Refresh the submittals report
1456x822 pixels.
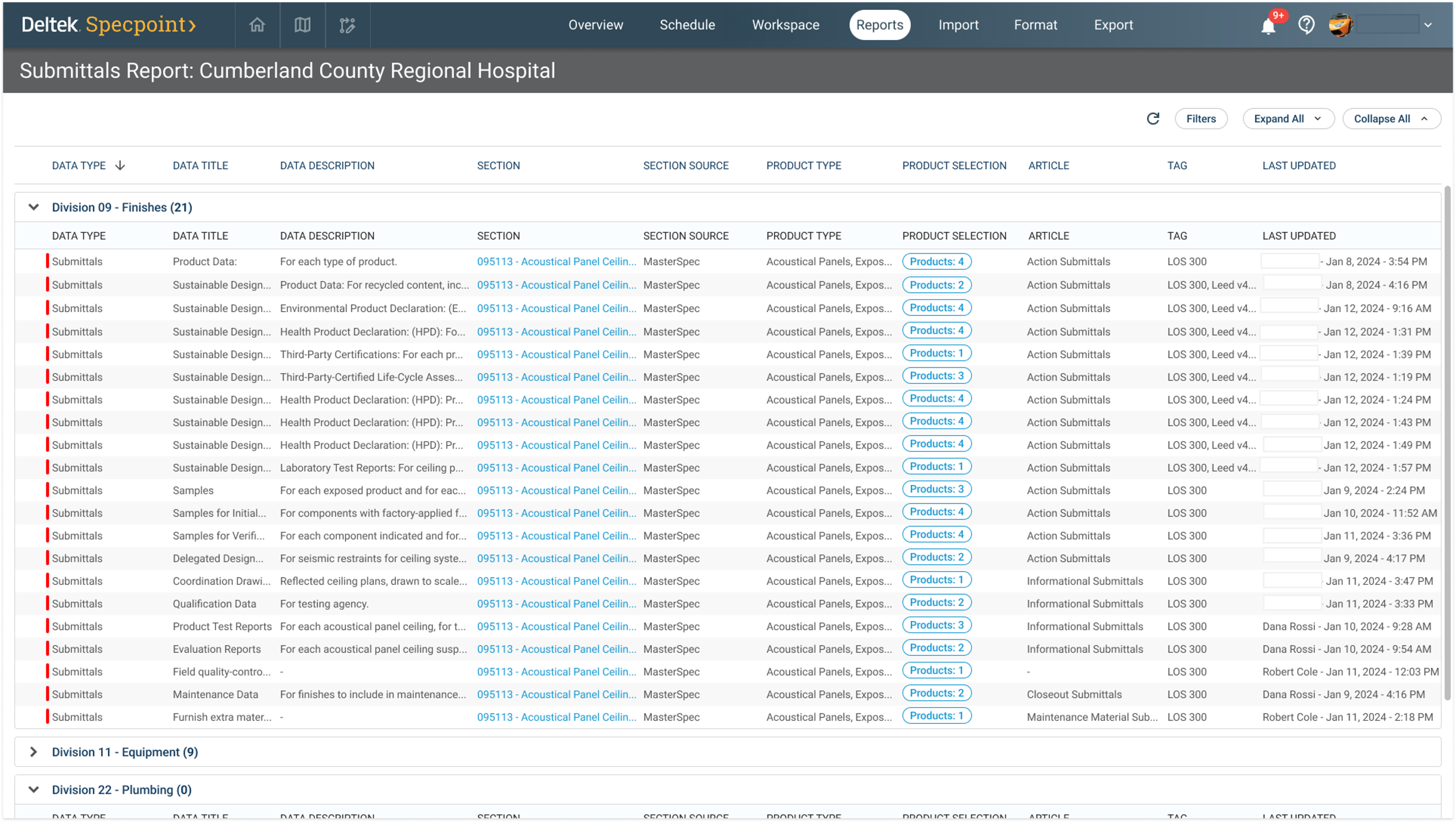pyautogui.click(x=1153, y=119)
